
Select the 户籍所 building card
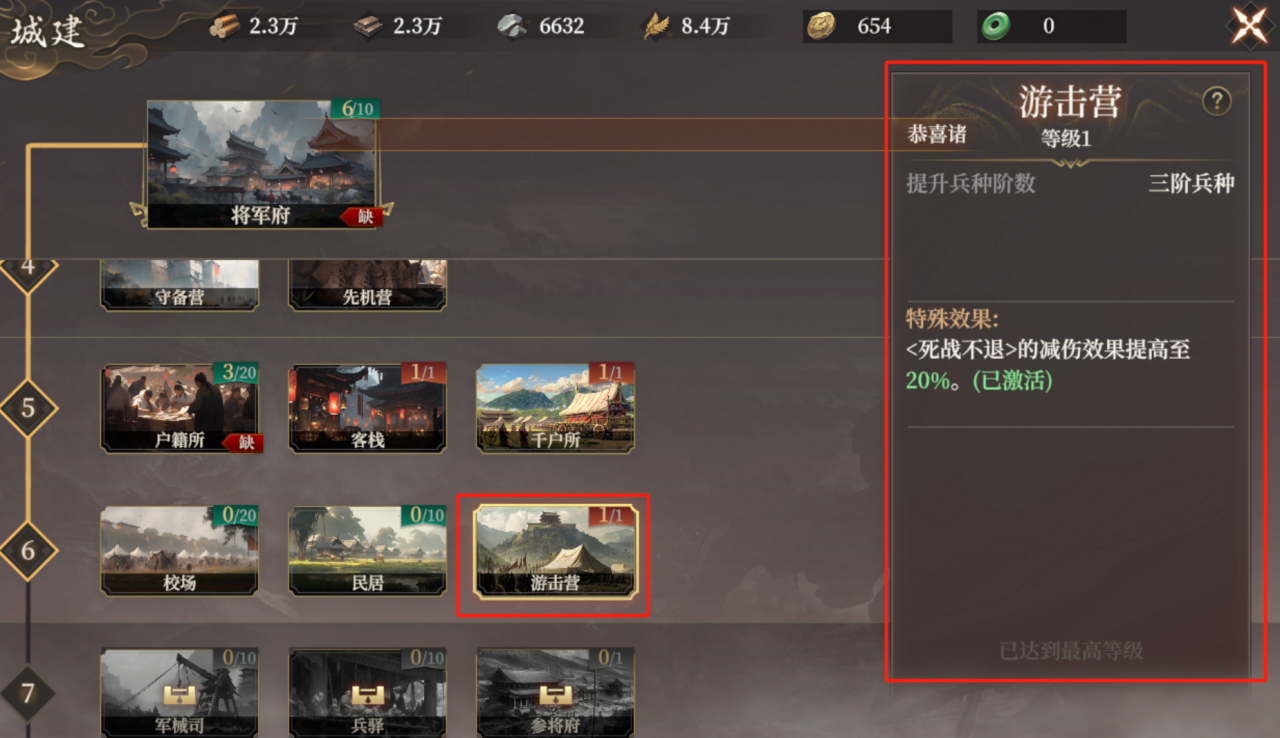pyautogui.click(x=179, y=408)
